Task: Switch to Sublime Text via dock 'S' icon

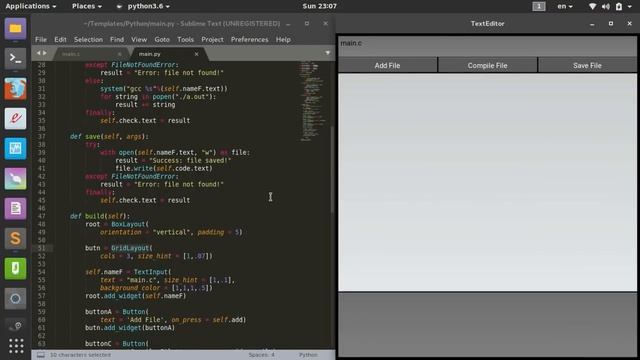Action: (16, 238)
